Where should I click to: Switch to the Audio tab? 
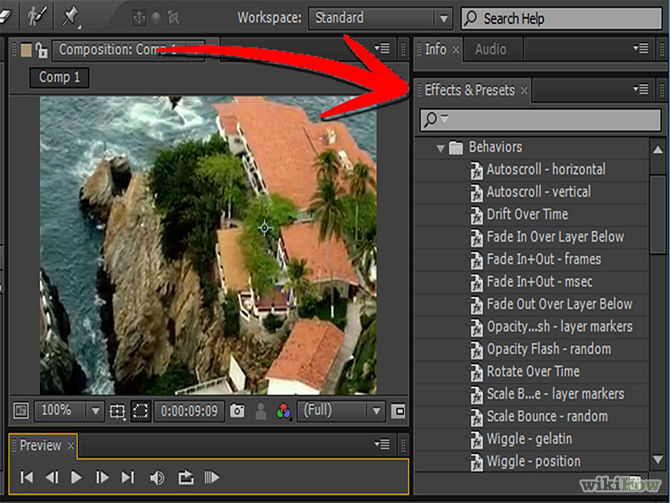click(x=491, y=50)
